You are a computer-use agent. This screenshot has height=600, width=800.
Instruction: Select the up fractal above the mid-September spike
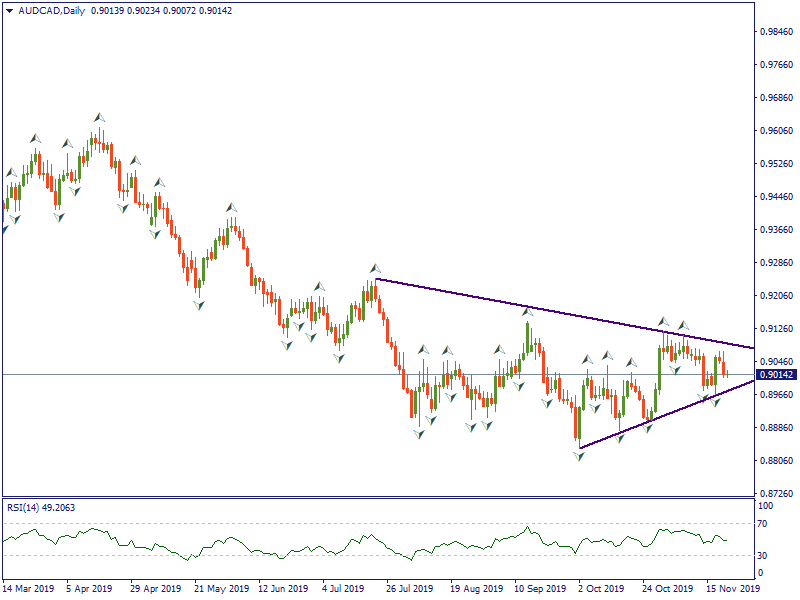527,312
